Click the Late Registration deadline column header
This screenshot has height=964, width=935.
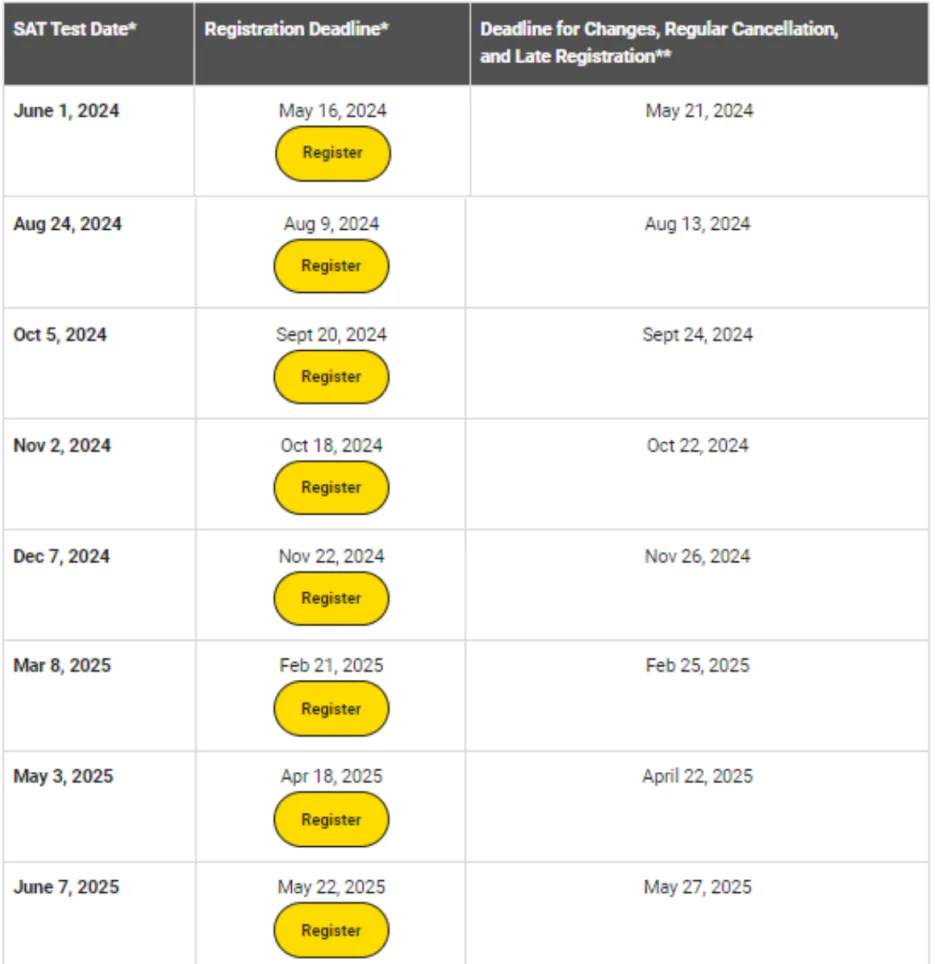click(659, 43)
